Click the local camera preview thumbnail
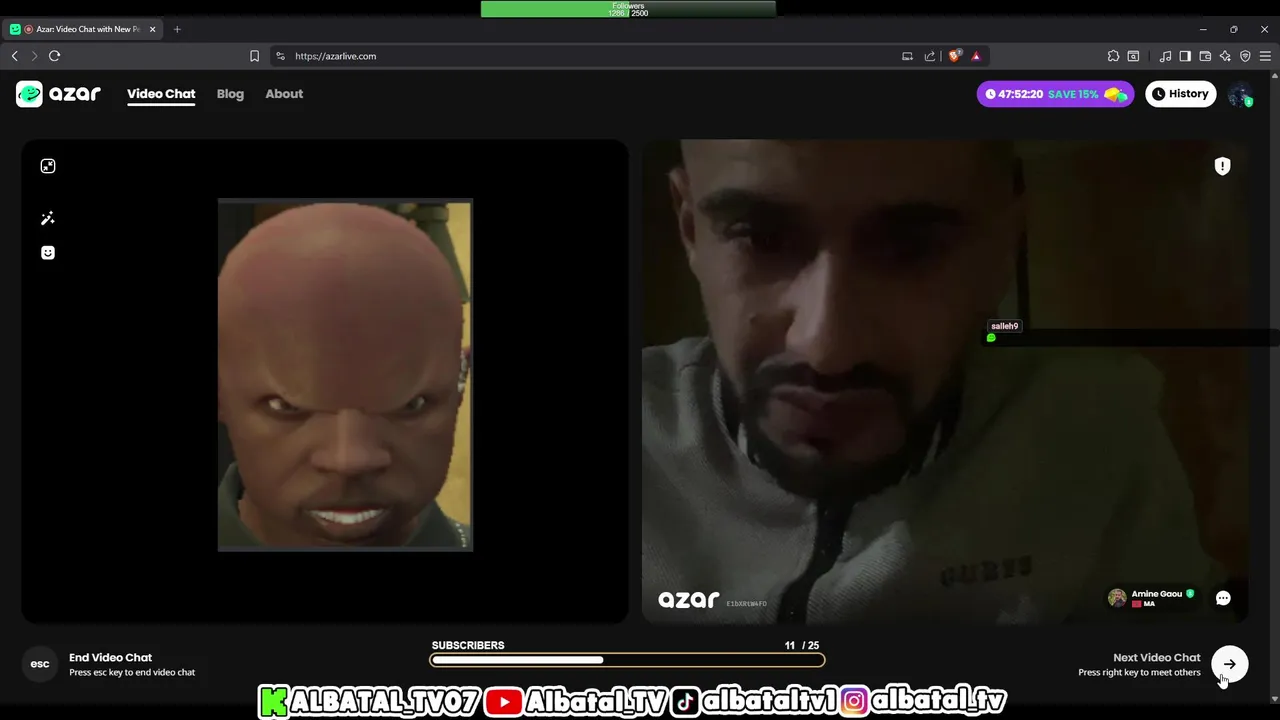The width and height of the screenshot is (1280, 720). (x=345, y=375)
